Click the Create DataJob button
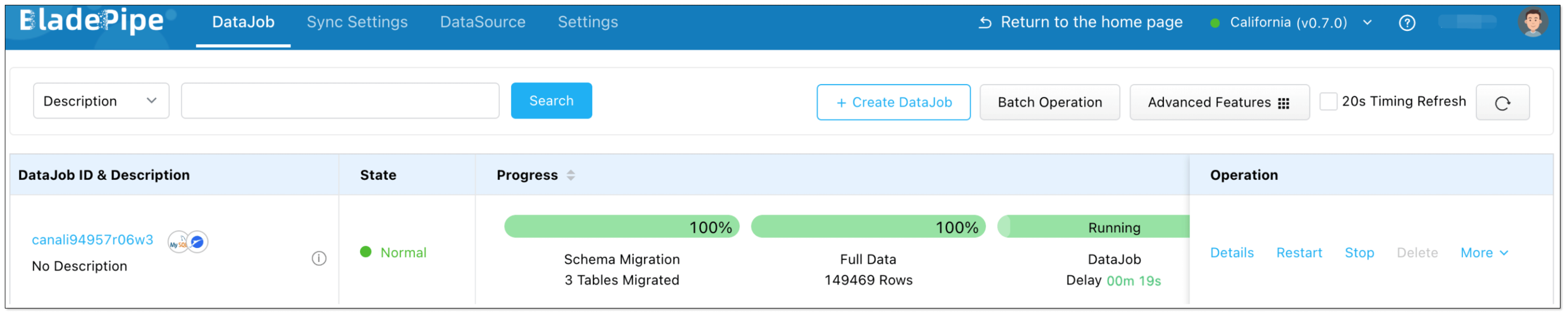This screenshot has height=316, width=1568. [893, 102]
